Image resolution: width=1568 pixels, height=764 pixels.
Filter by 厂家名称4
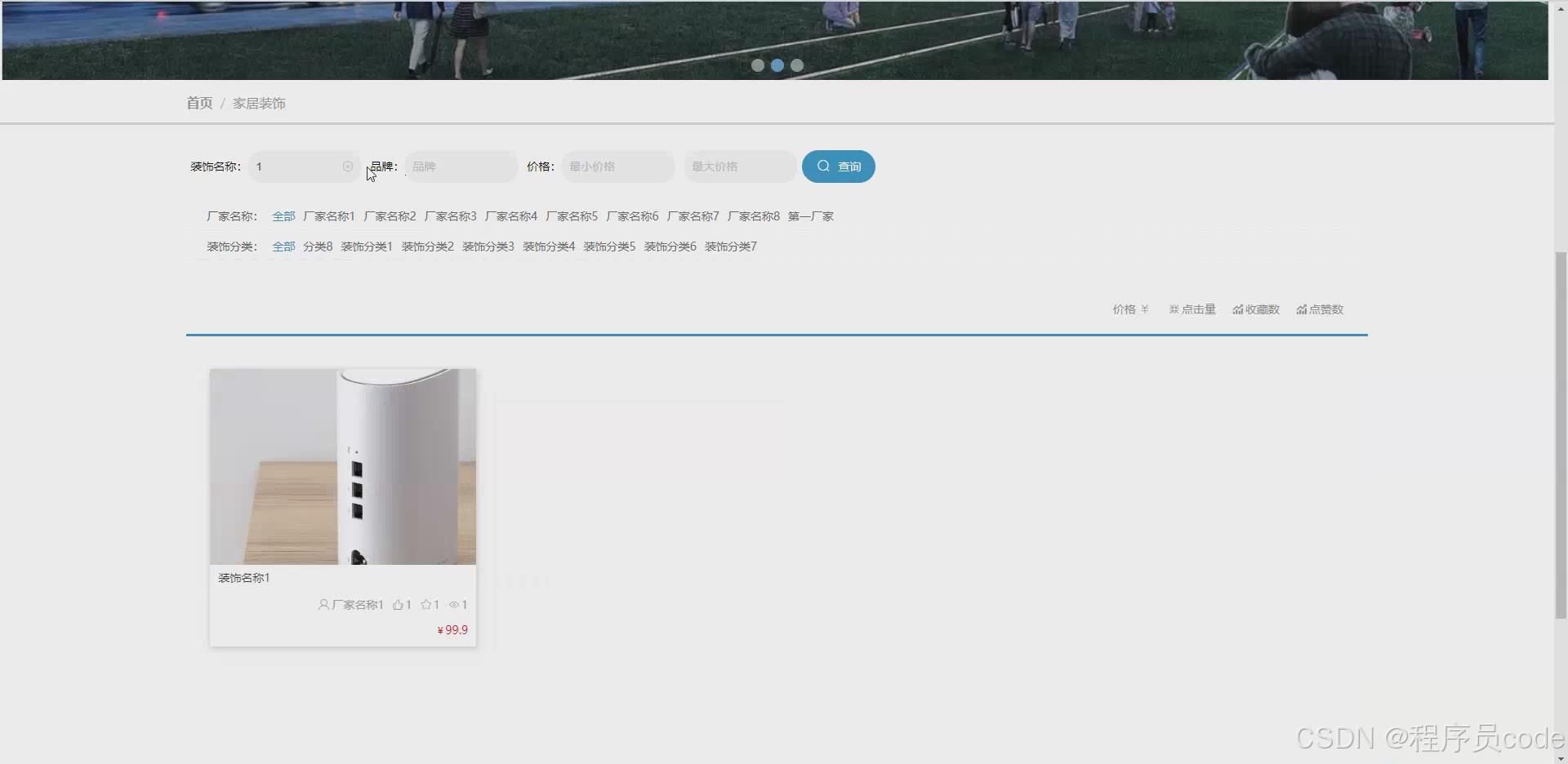[x=511, y=216]
